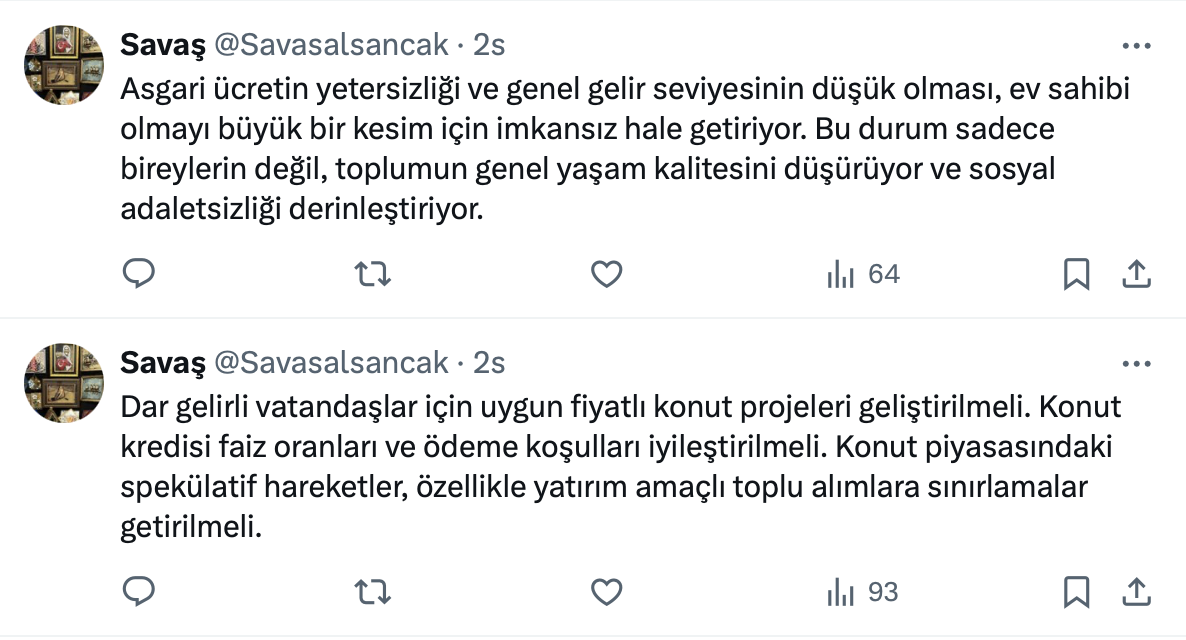Open Savaş avatar on second tweet
The width and height of the screenshot is (1186, 640).
64,382
